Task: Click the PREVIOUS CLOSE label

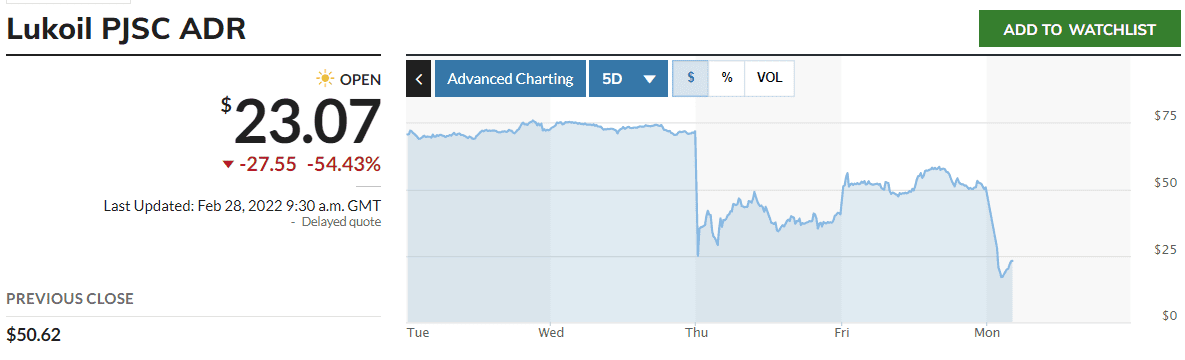Action: (70, 299)
